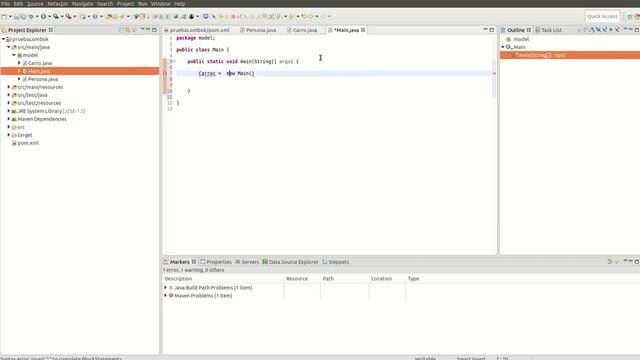The width and height of the screenshot is (640, 360).
Task: Minimize the code editor area
Action: 485,29
